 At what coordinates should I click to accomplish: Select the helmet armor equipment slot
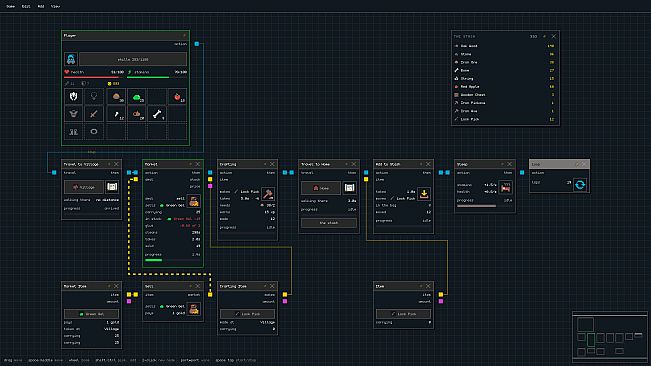(73, 97)
